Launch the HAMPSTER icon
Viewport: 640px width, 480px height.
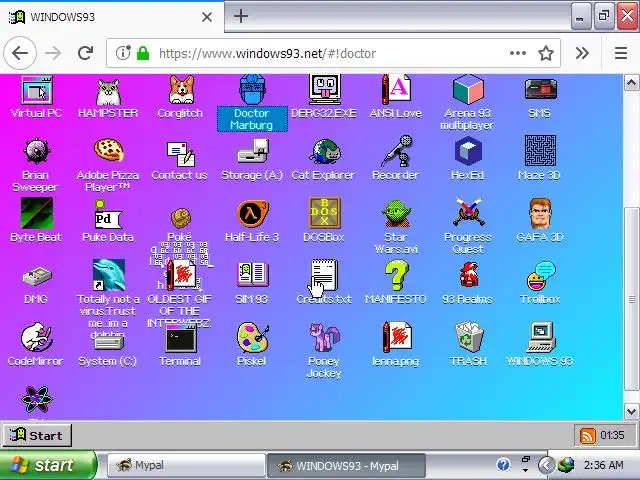pos(108,91)
